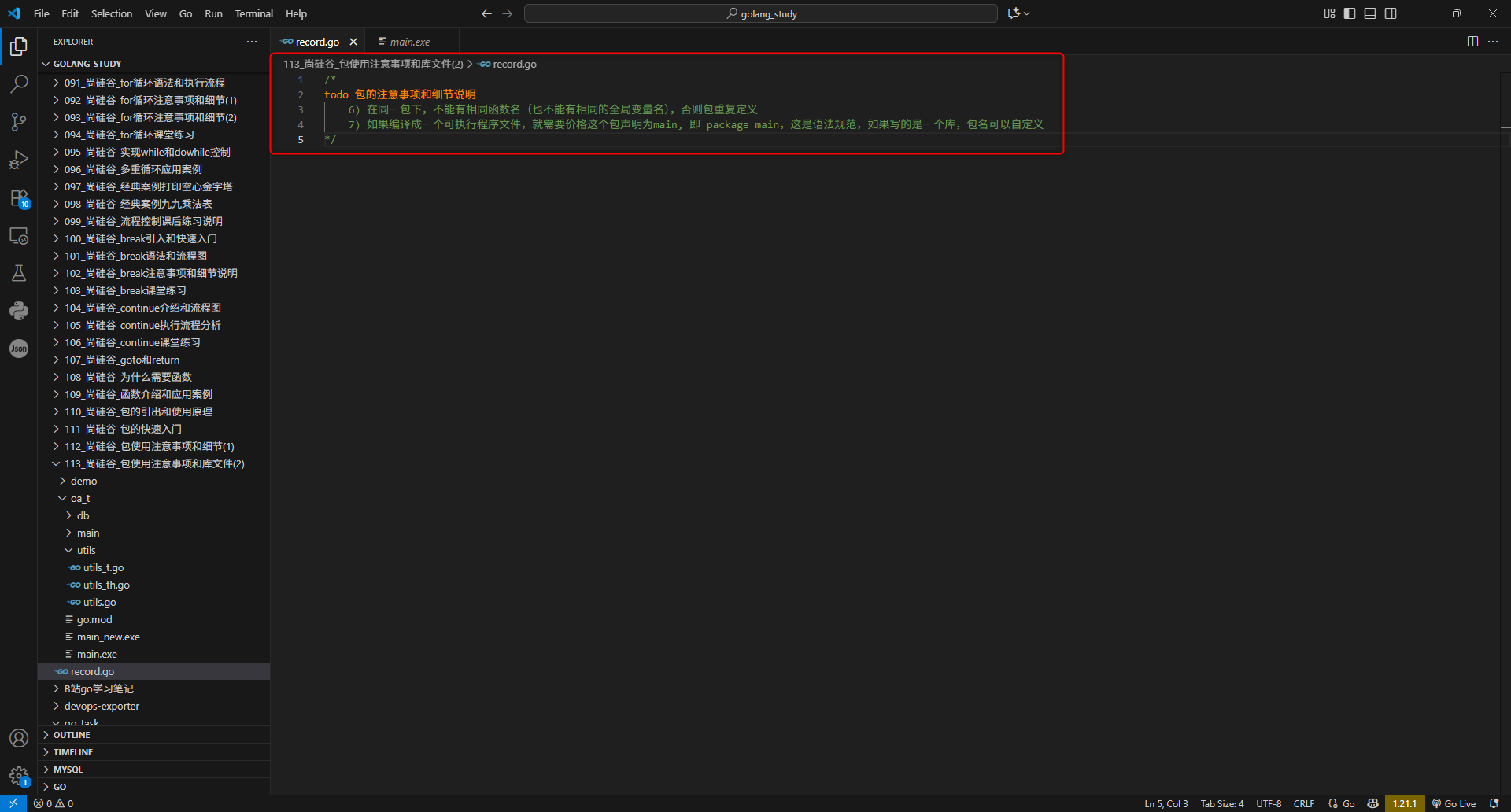Open the JSON extension view
The height and width of the screenshot is (812, 1511).
(19, 349)
